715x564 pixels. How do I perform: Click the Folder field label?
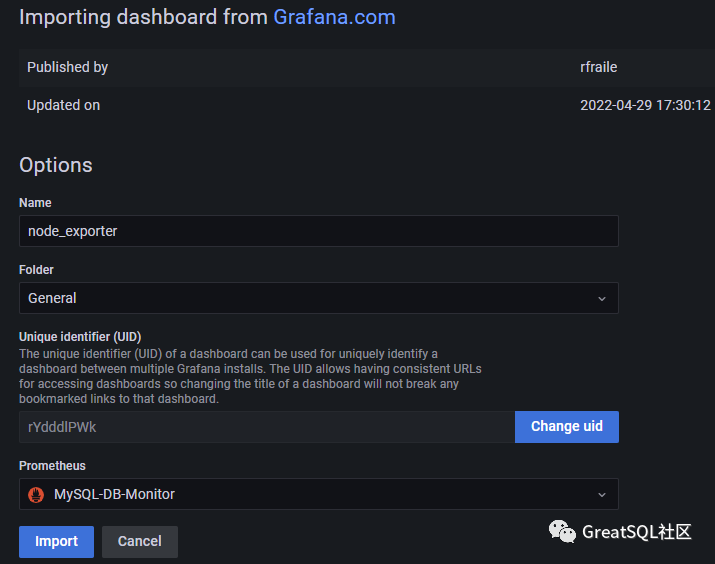(36, 270)
